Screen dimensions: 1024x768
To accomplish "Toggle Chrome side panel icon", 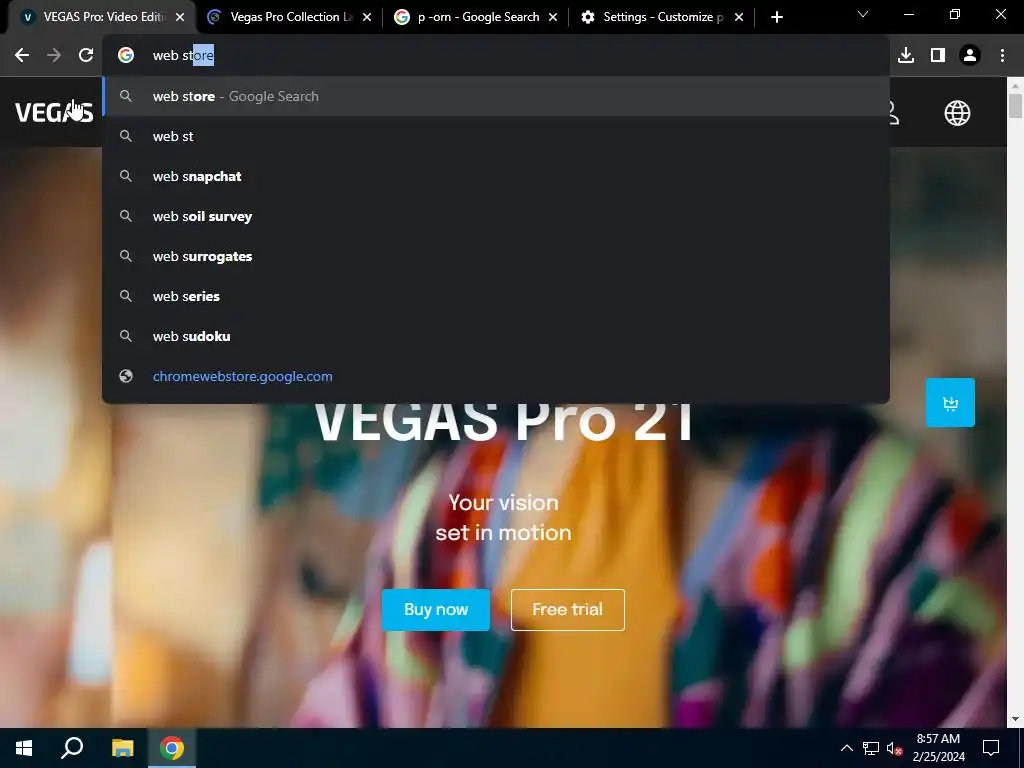I will pyautogui.click(x=938, y=56).
